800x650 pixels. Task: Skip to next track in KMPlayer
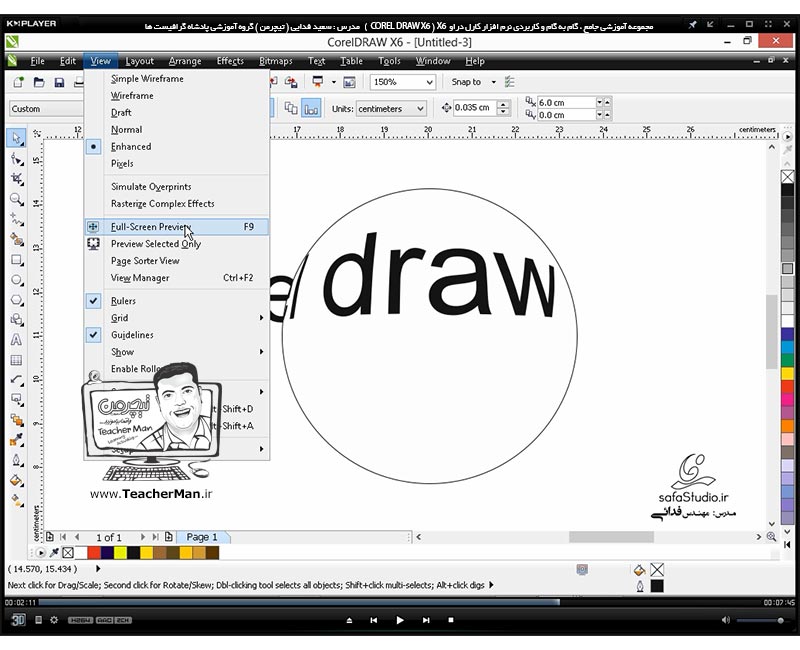coord(426,620)
